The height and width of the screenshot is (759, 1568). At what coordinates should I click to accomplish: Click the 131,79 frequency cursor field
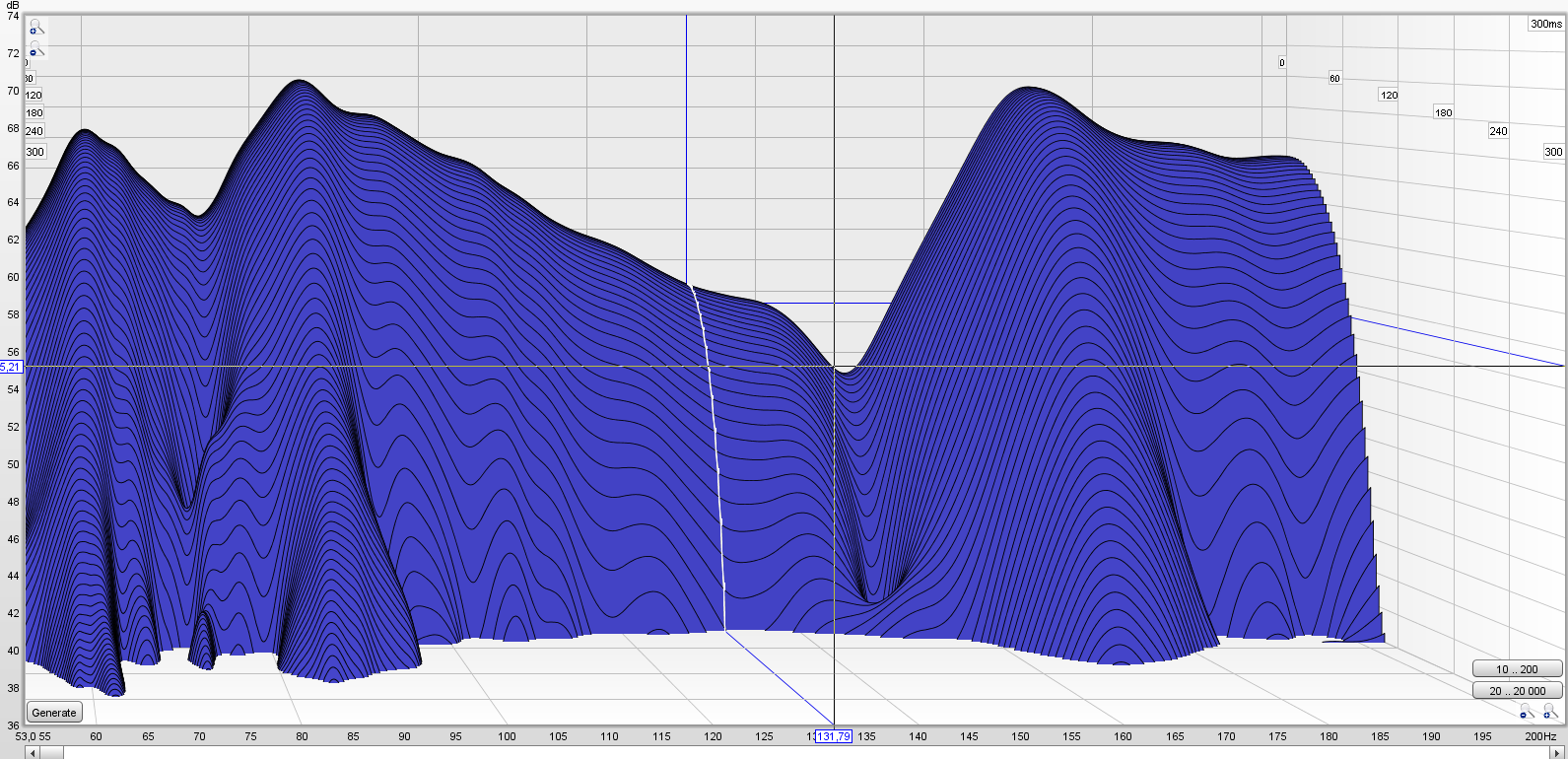point(833,736)
